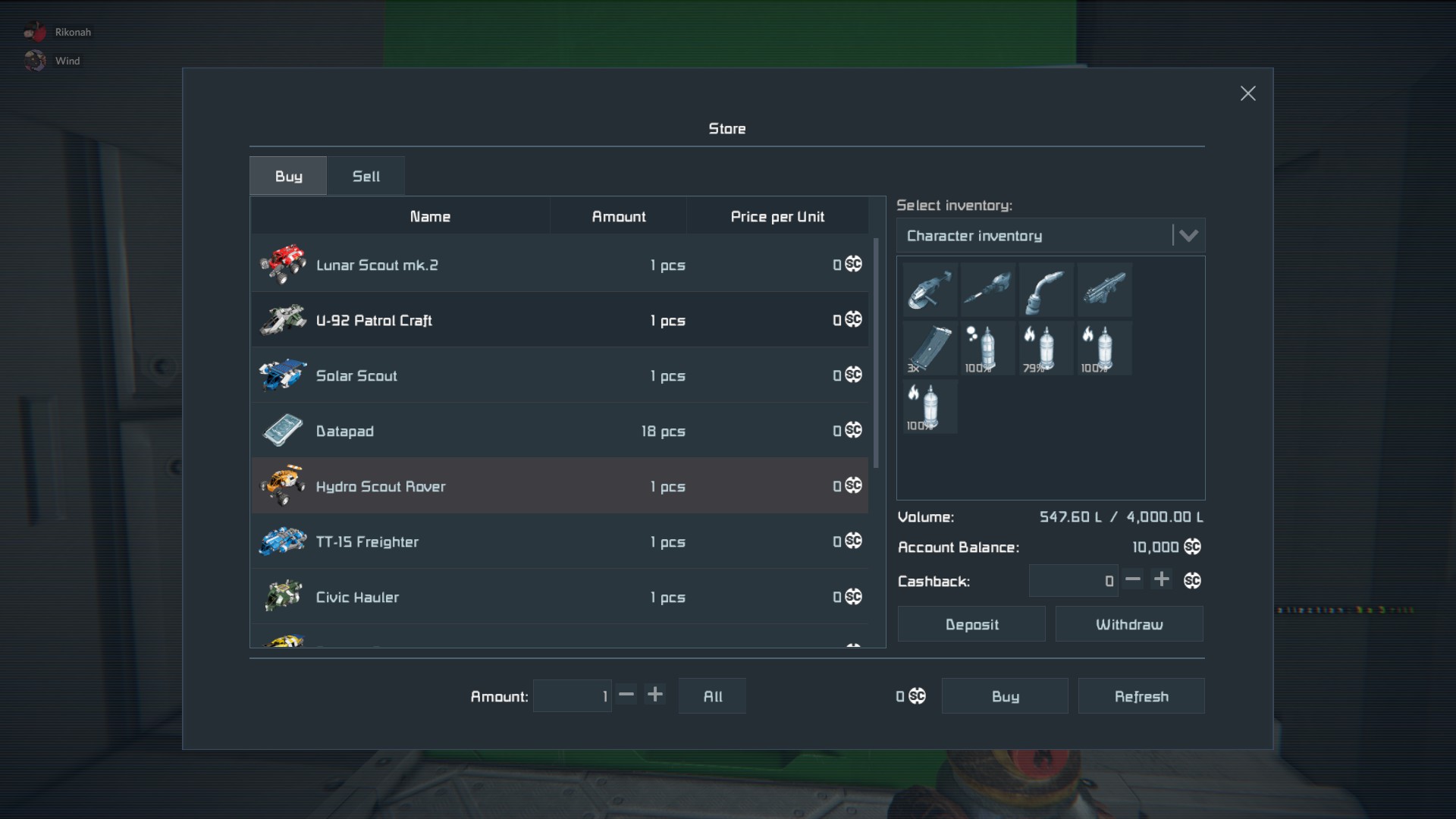The width and height of the screenshot is (1456, 819).
Task: Select the hand drill inventory item
Action: (x=987, y=290)
